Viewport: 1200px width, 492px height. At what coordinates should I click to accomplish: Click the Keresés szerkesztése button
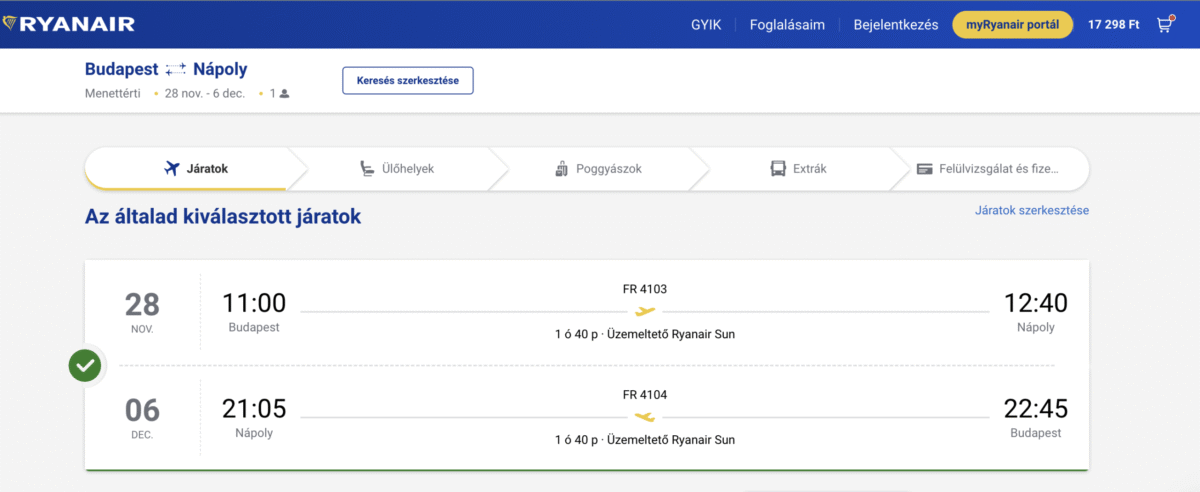[x=407, y=81]
